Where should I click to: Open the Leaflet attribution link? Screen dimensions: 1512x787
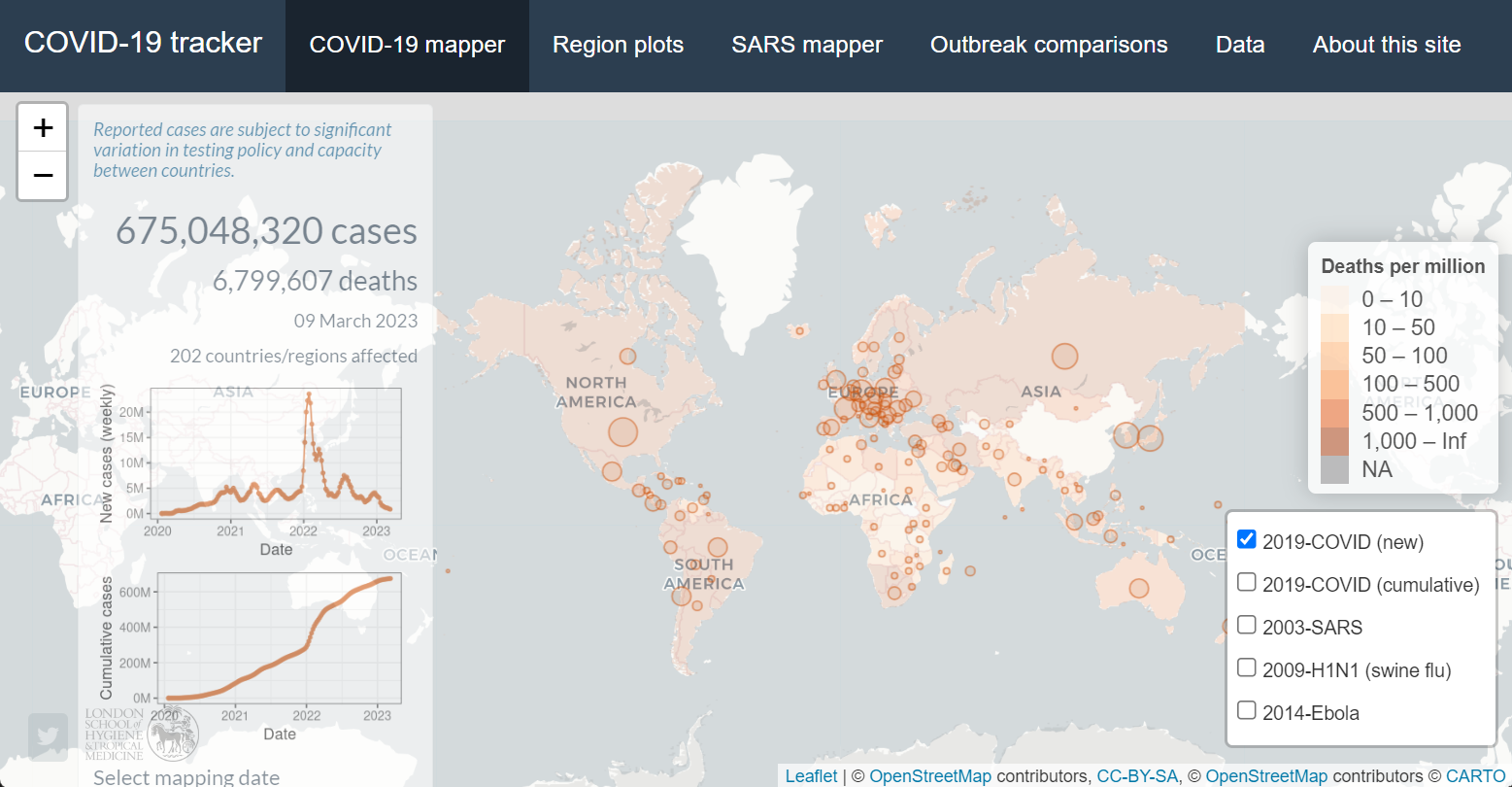click(x=811, y=775)
